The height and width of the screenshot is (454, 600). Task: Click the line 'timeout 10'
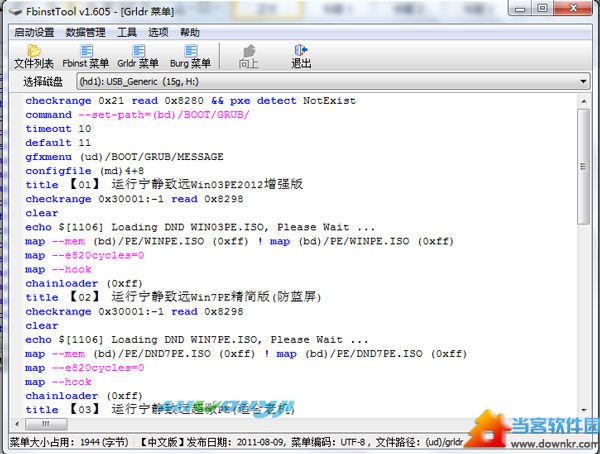58,129
